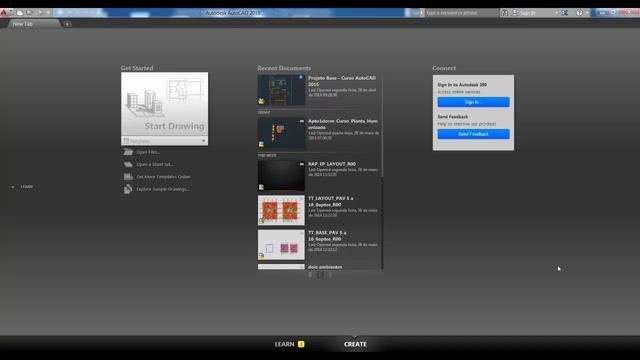Click the Explore Sample Drawings icon
The height and width of the screenshot is (360, 640).
pos(128,189)
